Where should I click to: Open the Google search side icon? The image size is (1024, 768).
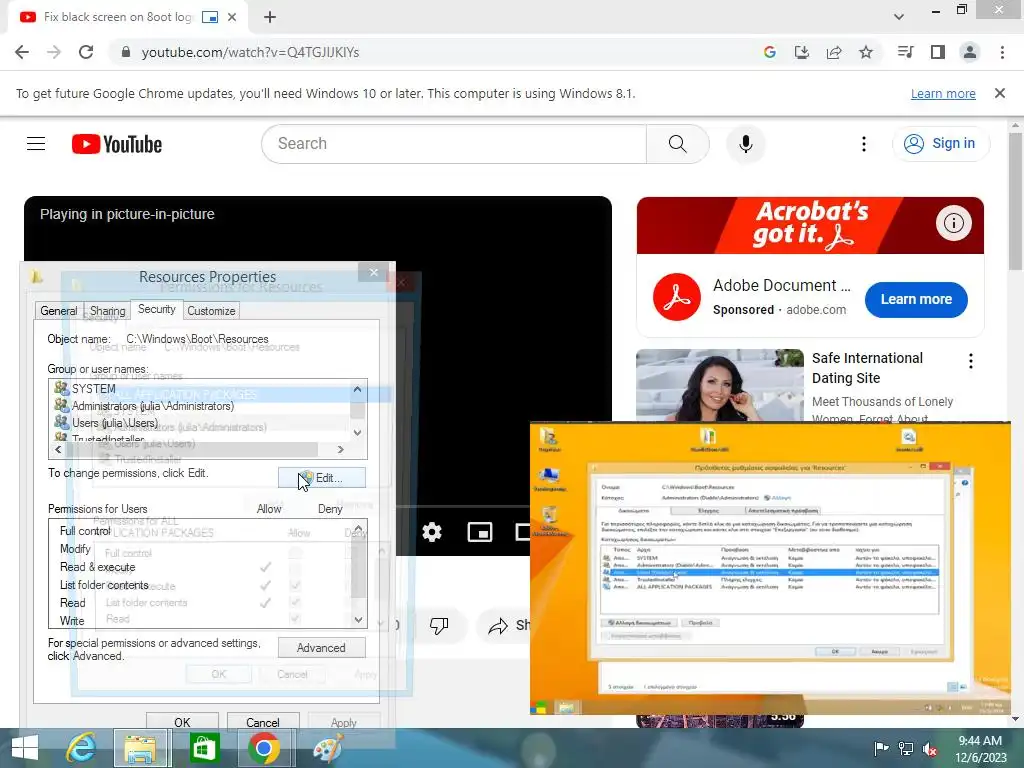[769, 52]
